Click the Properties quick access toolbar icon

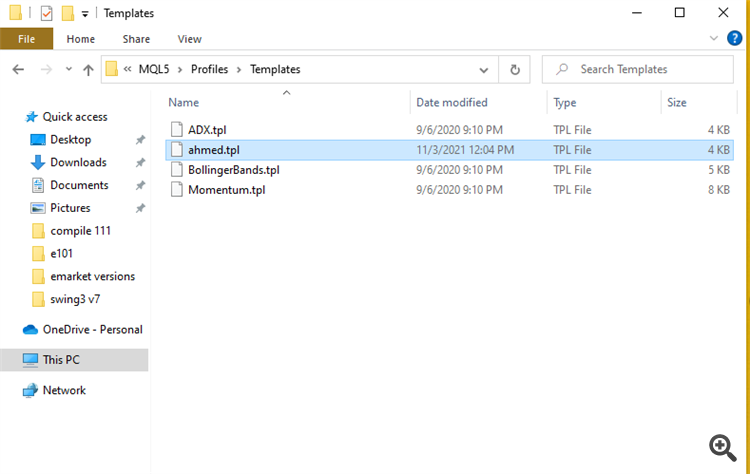(x=46, y=13)
